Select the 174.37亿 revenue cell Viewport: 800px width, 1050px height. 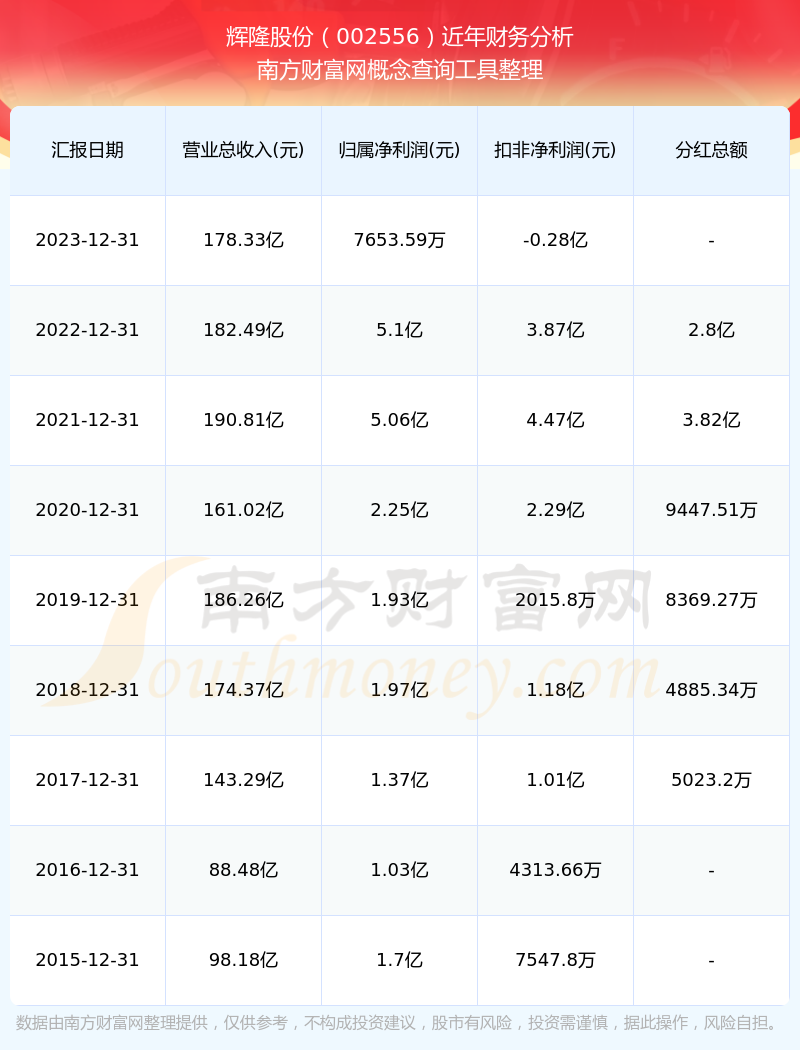coord(244,690)
